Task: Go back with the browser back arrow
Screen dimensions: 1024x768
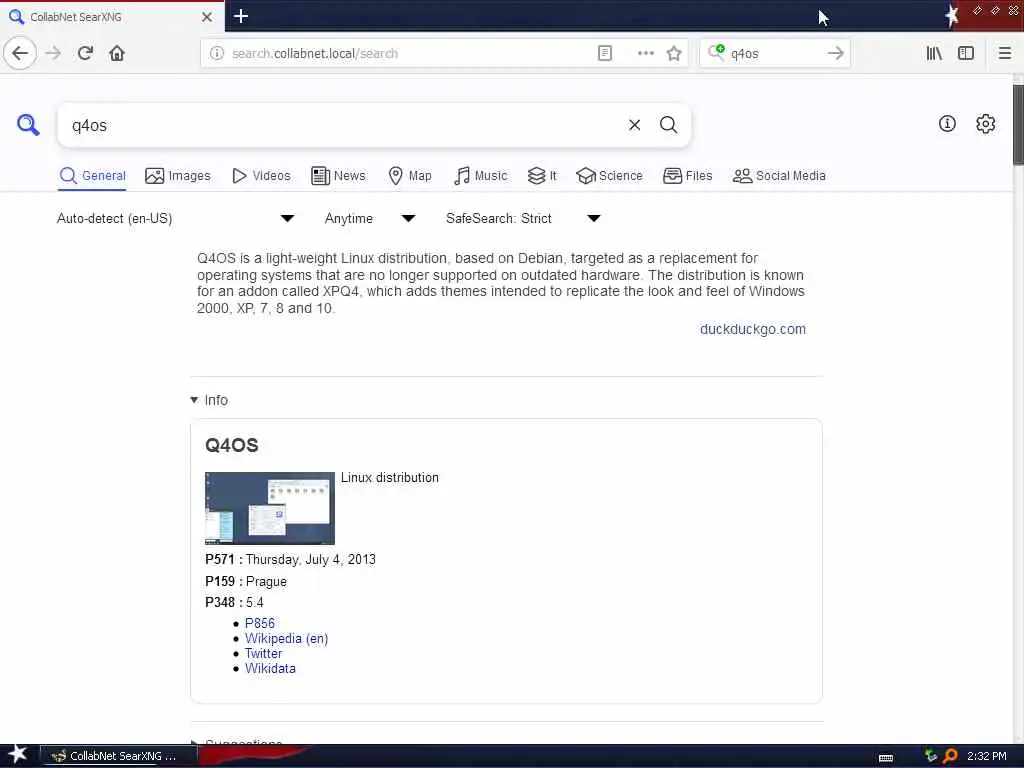Action: (x=20, y=53)
